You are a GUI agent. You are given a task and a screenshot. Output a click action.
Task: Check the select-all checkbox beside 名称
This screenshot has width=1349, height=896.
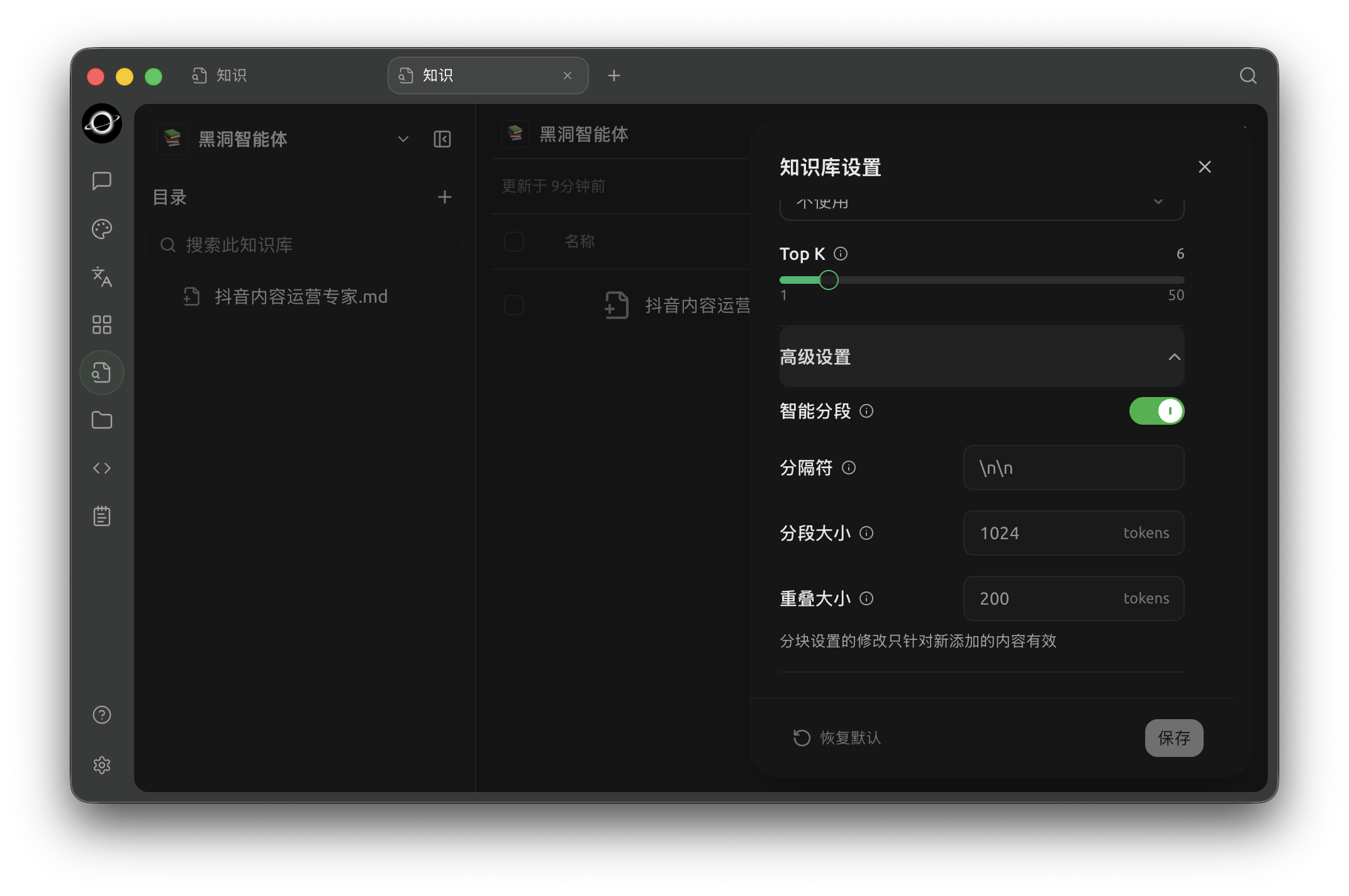pyautogui.click(x=514, y=242)
